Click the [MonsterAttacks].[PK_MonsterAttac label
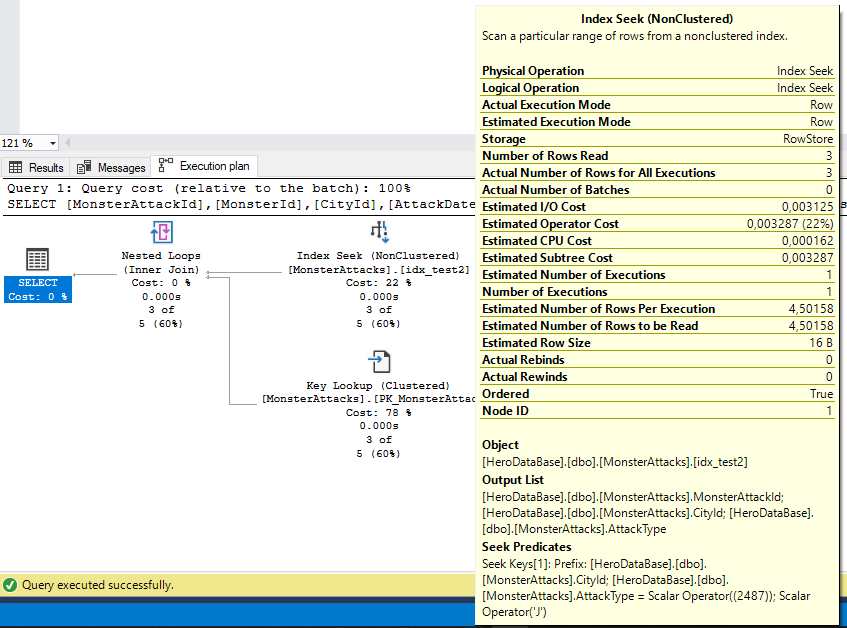 point(368,399)
